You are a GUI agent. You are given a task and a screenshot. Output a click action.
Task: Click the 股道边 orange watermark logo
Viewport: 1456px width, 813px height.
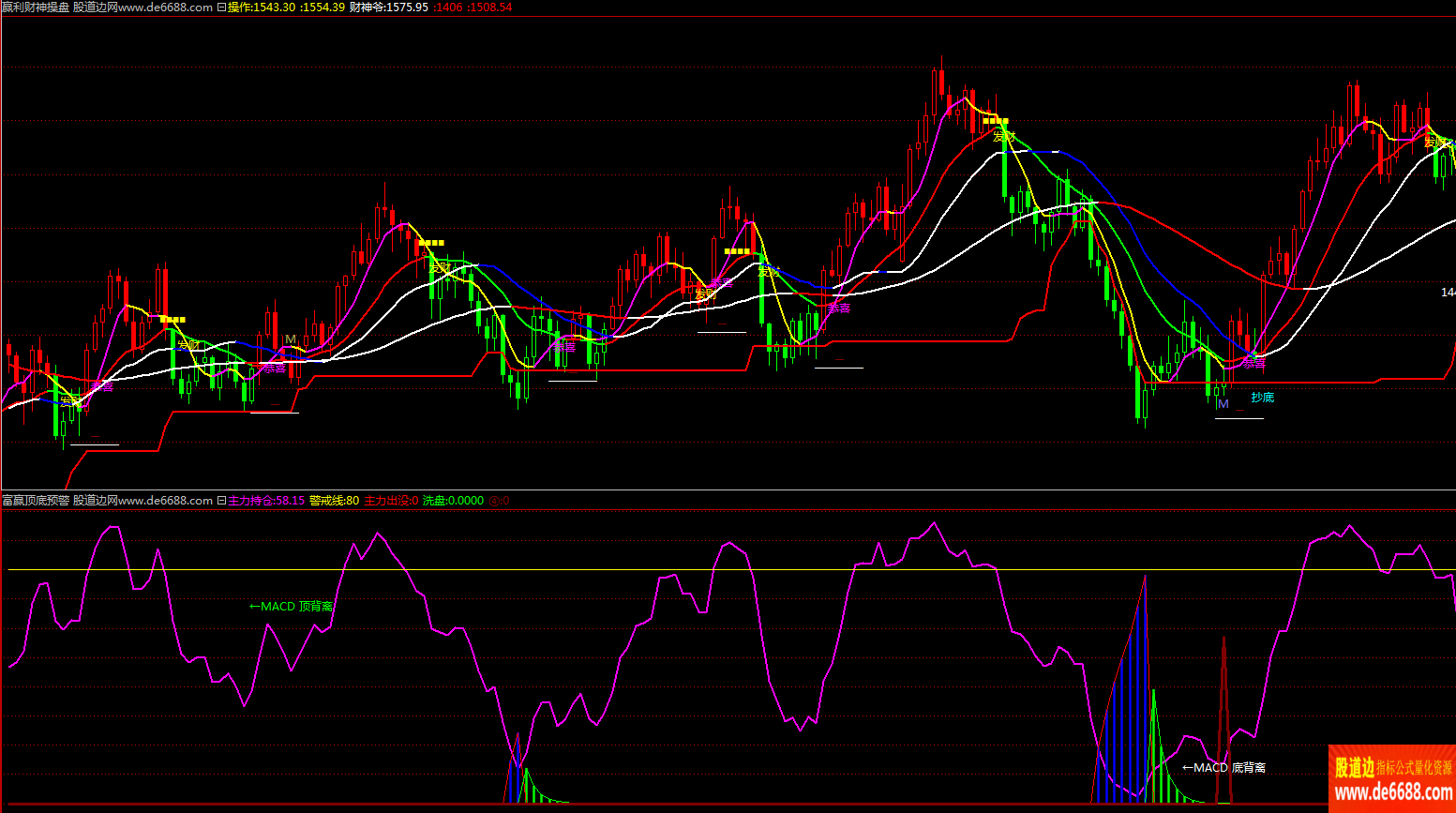[1354, 768]
